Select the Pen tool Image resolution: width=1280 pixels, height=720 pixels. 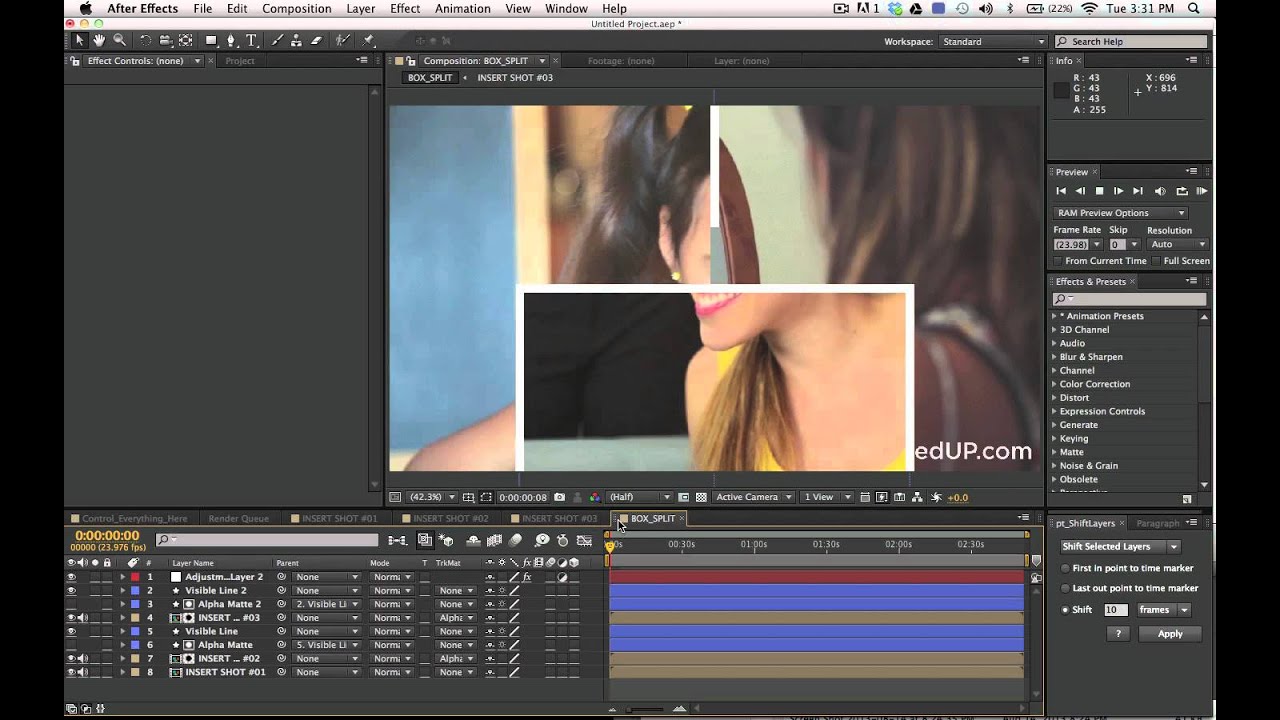pos(231,41)
